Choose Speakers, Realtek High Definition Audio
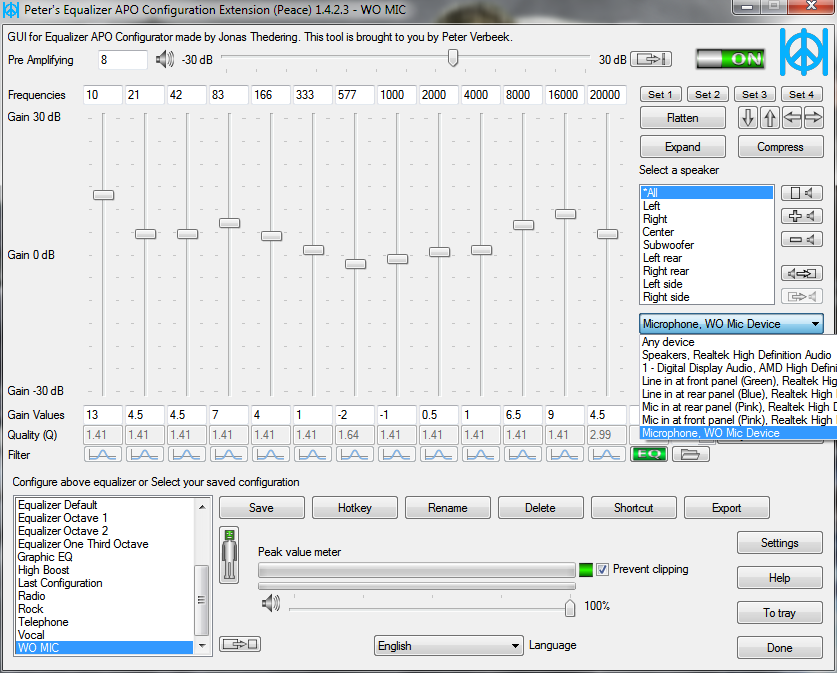 click(x=737, y=355)
